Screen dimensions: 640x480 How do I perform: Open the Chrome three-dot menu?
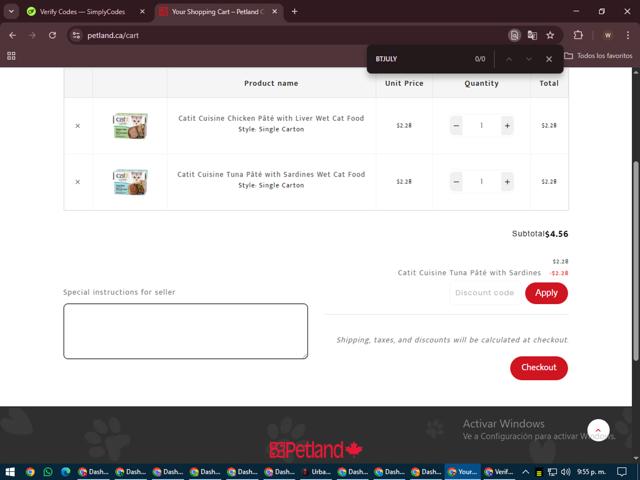pos(628,36)
